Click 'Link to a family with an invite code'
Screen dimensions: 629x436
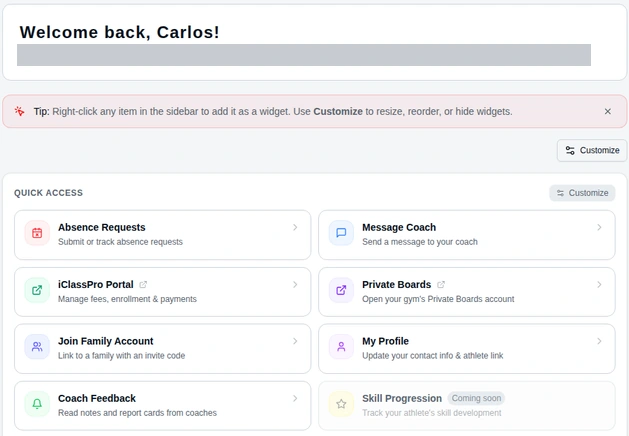click(122, 356)
